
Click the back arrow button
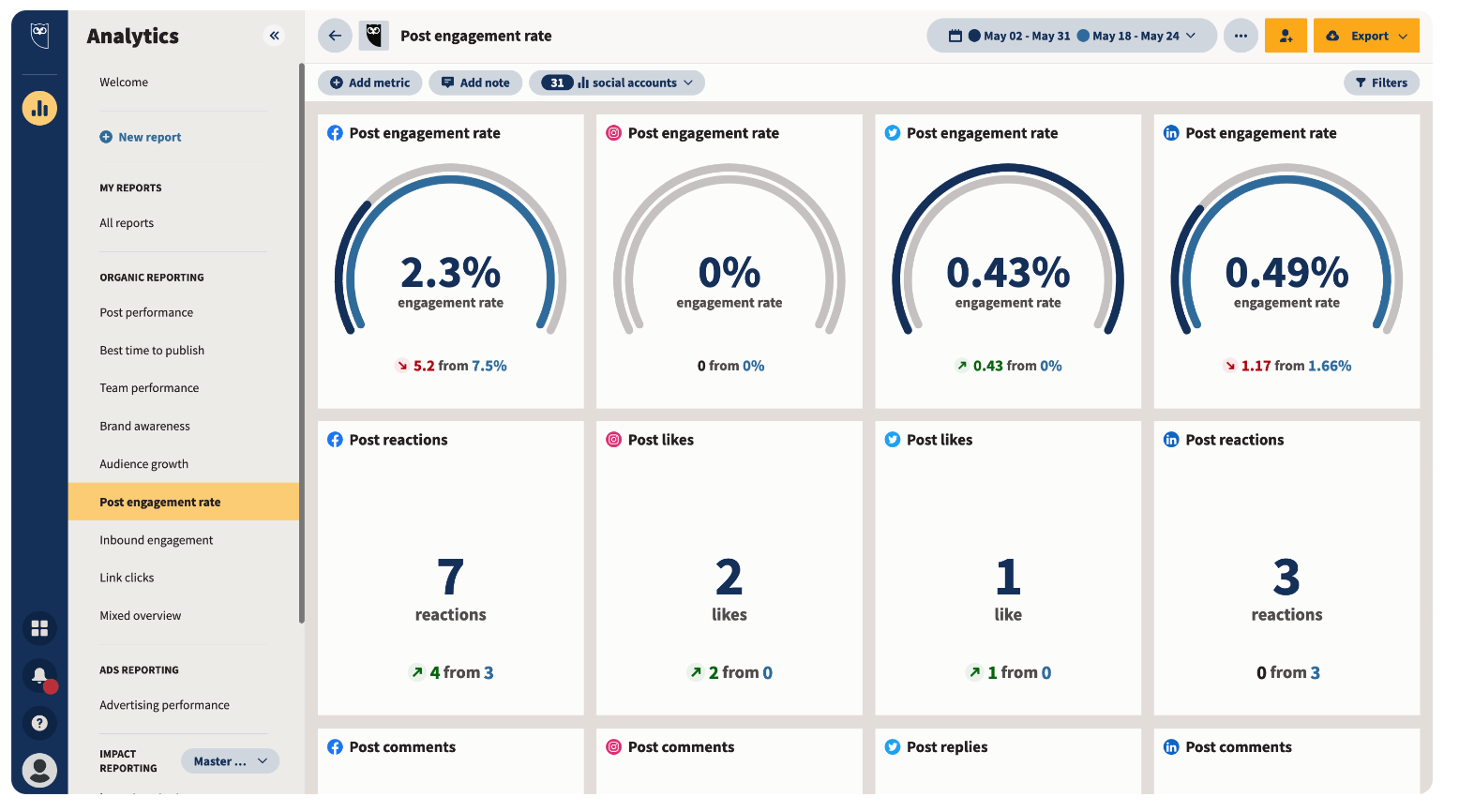coord(335,36)
